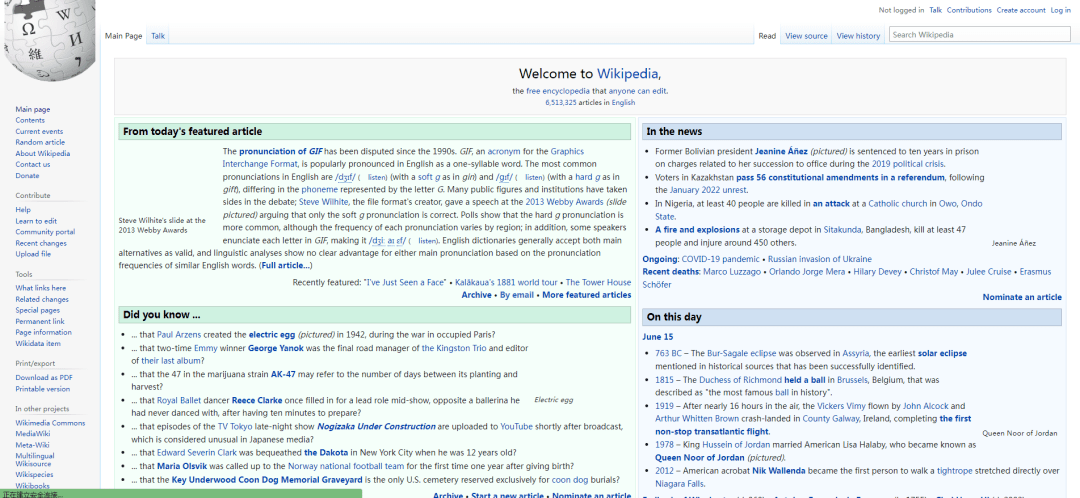Screen dimensions: 1080x498
Task: Click Nominate an article in the news
Action: pos(1022,298)
